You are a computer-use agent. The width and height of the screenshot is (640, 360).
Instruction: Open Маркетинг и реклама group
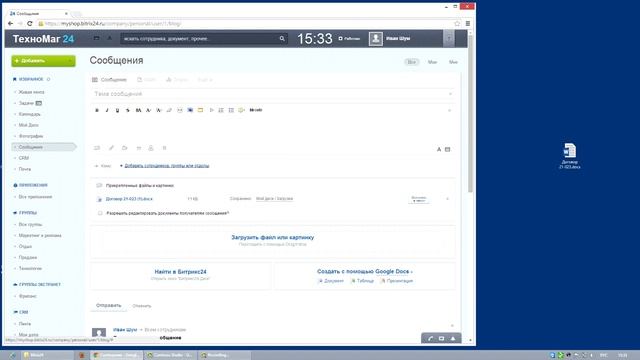[40, 236]
